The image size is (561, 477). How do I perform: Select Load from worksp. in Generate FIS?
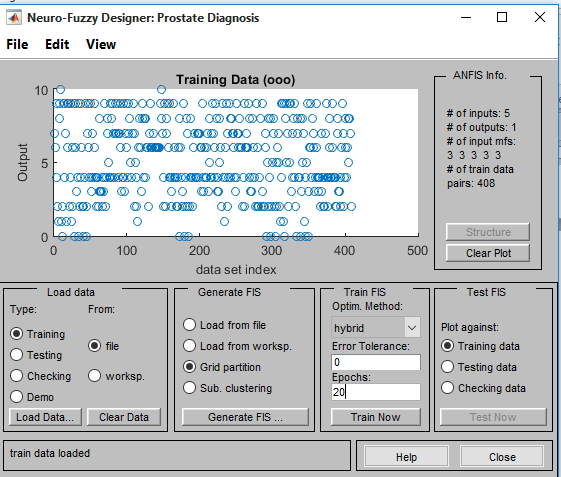click(189, 346)
